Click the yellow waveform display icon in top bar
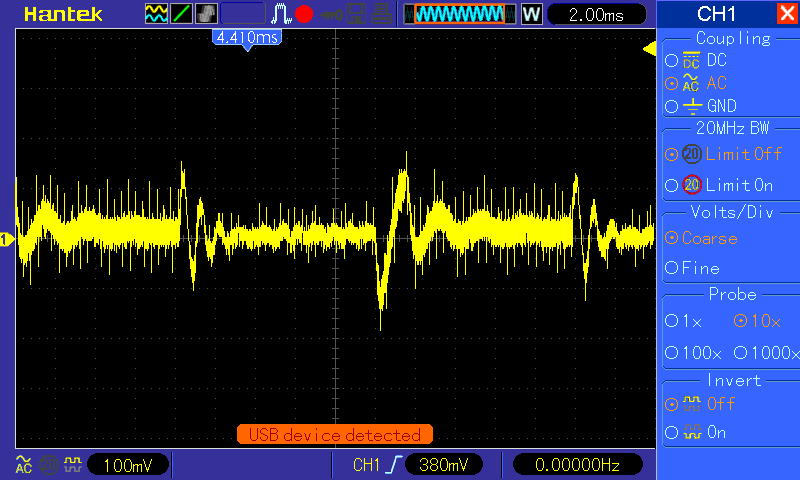The image size is (800, 480). click(x=156, y=14)
